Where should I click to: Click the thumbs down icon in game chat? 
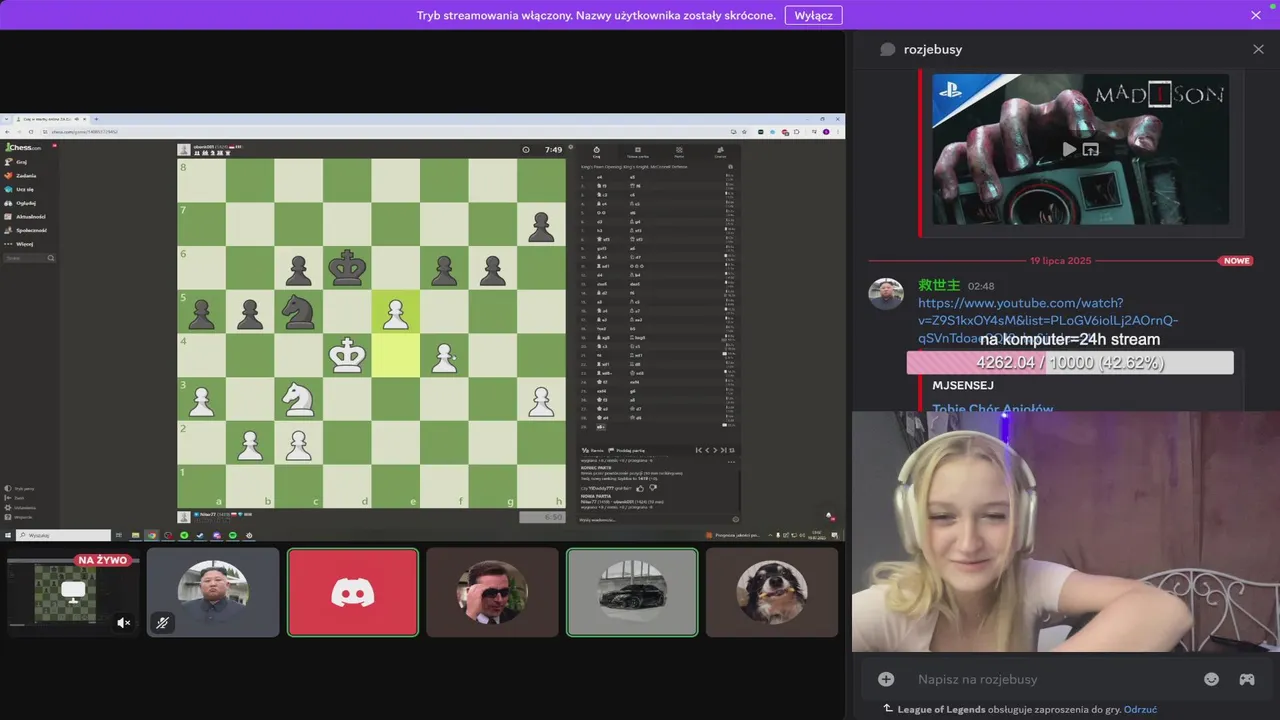coord(652,488)
